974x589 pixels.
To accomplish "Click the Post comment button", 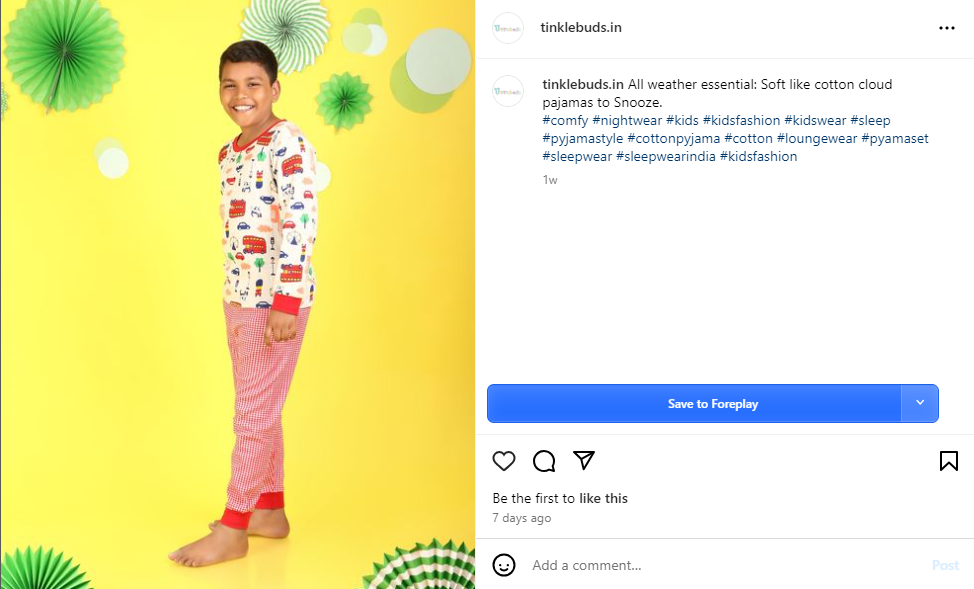I will point(945,565).
